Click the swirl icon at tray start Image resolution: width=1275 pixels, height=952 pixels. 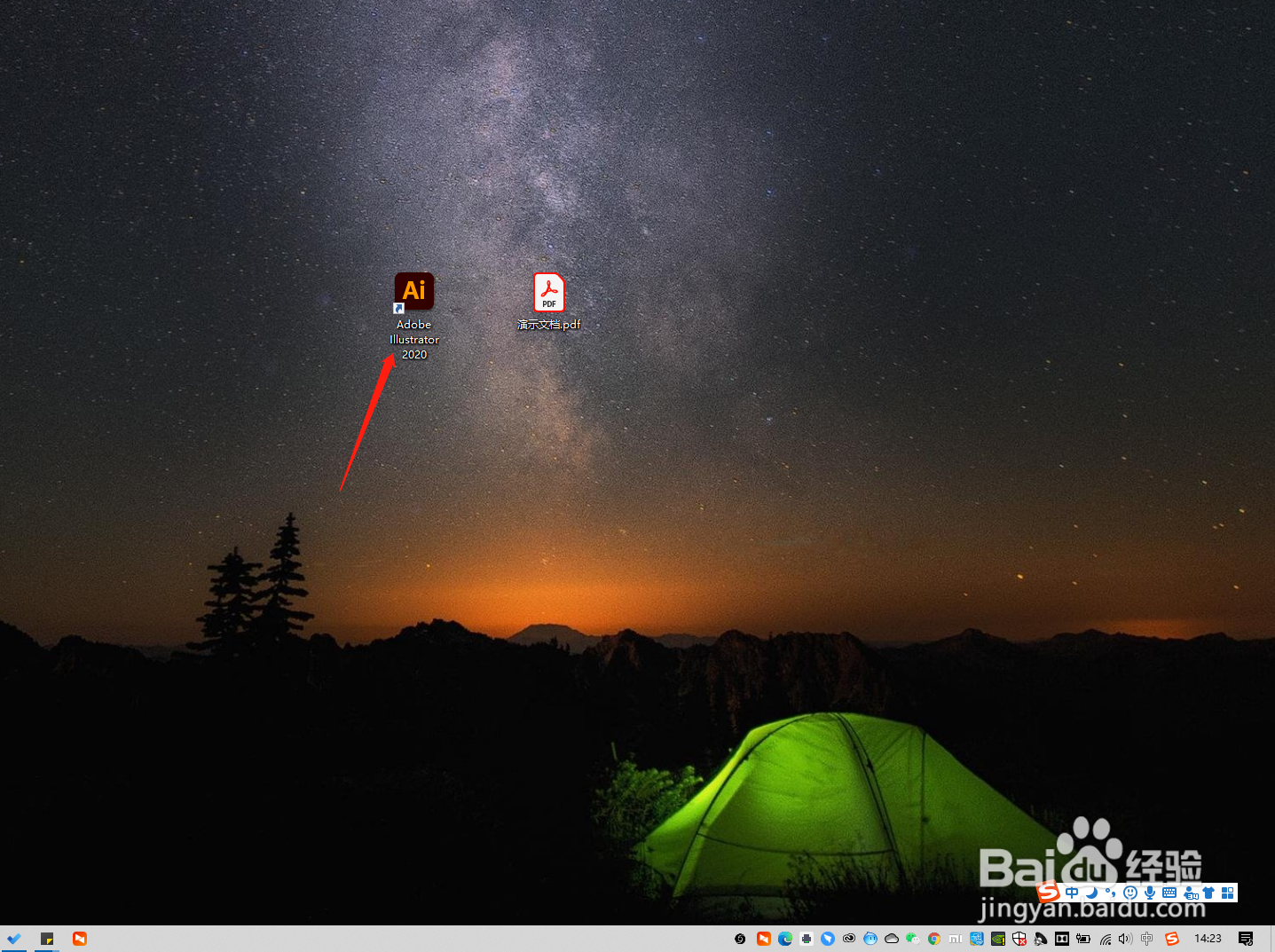[x=740, y=939]
